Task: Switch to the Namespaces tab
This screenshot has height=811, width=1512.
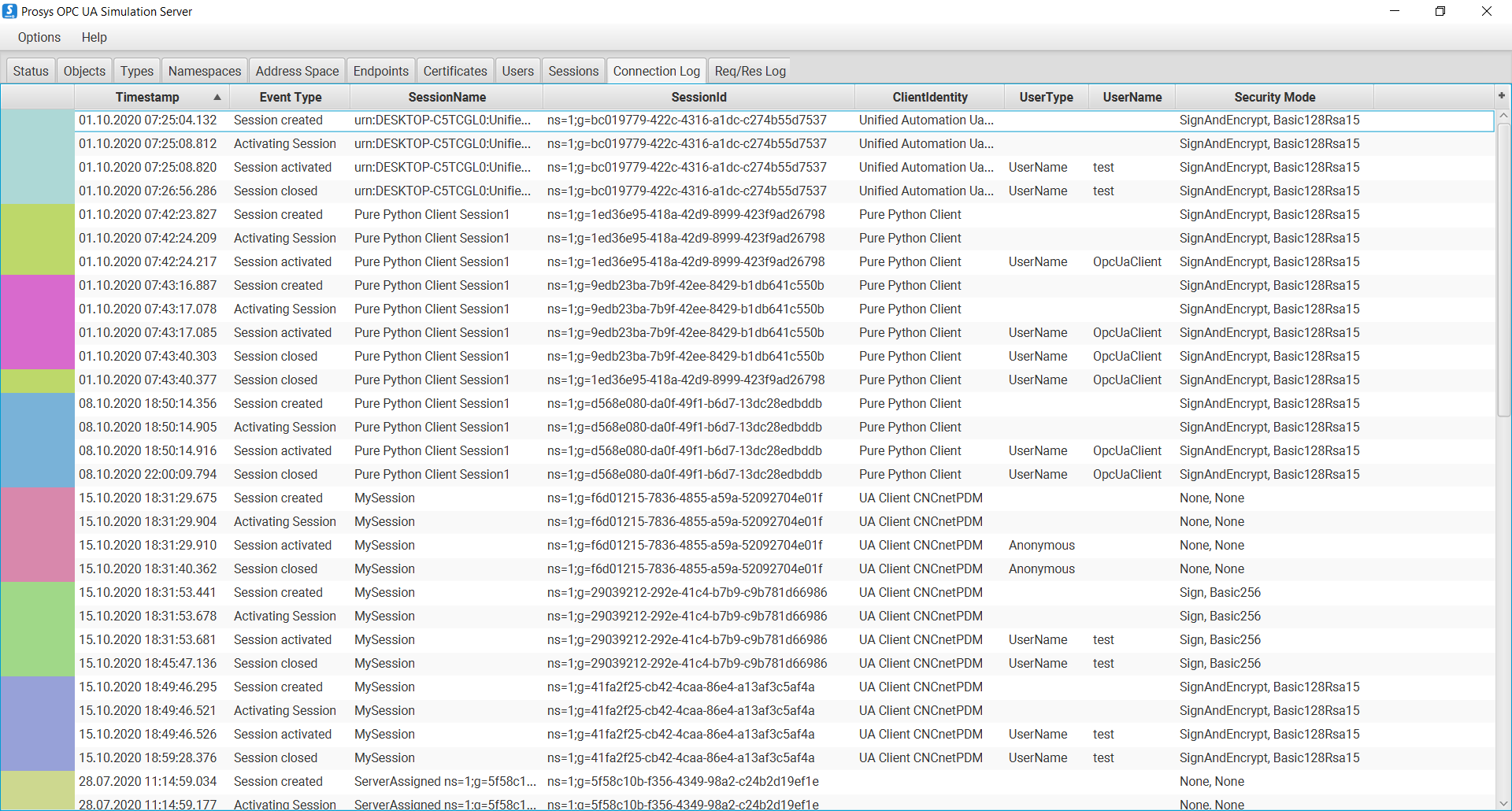Action: pos(204,70)
